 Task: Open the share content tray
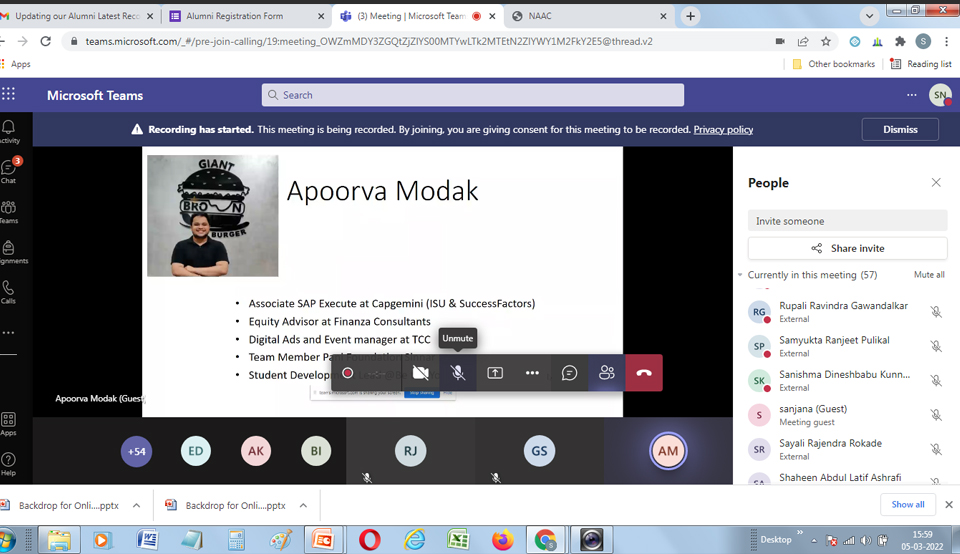[495, 373]
